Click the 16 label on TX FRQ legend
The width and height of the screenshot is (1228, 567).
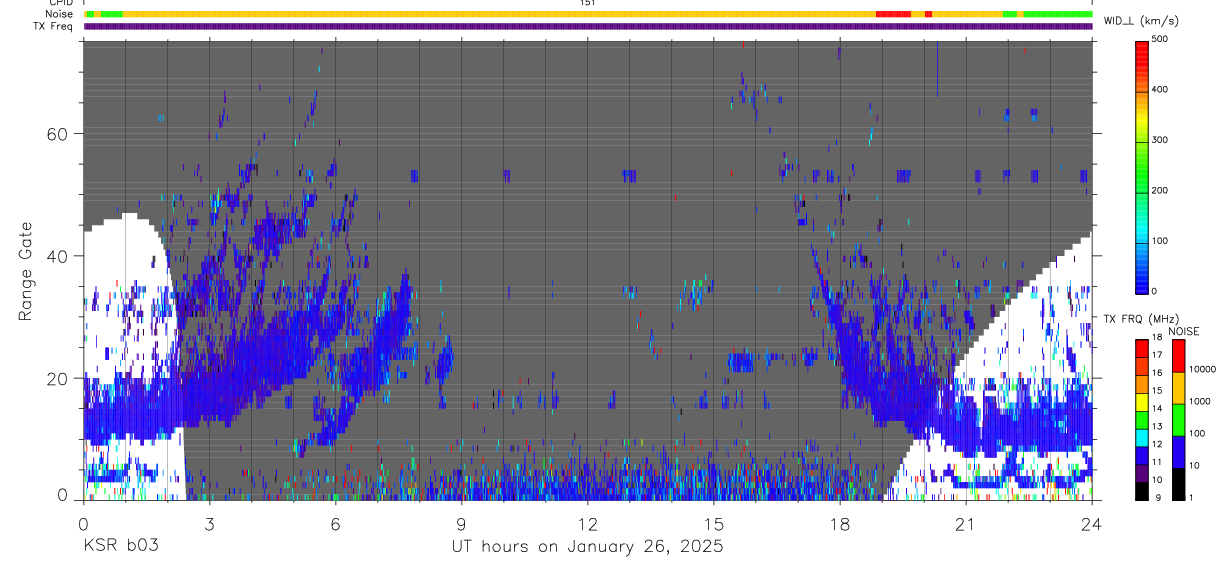coord(1157,372)
